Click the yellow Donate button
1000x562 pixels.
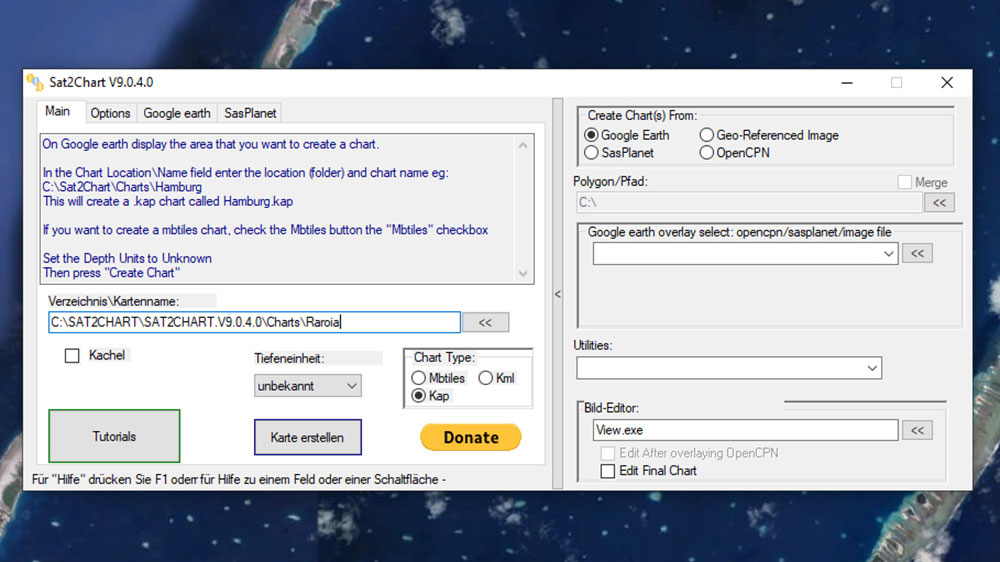click(471, 437)
